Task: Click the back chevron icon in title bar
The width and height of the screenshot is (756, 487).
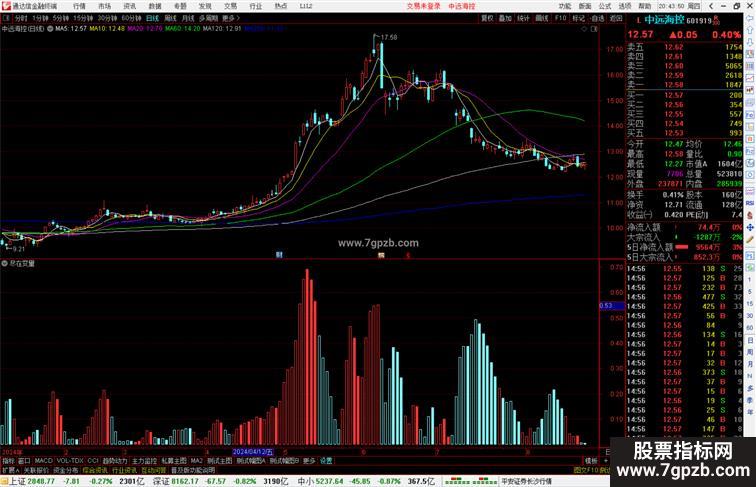Action: tap(711, 6)
